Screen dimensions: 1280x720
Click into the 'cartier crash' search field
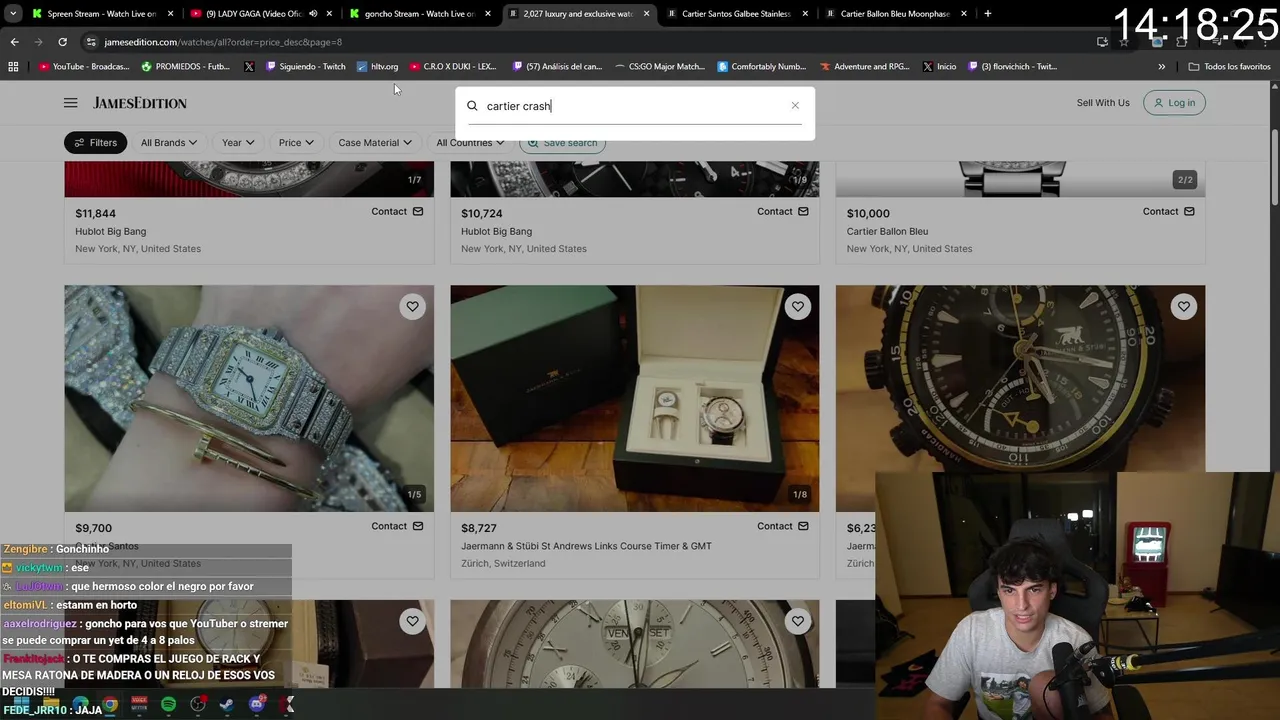click(x=635, y=106)
